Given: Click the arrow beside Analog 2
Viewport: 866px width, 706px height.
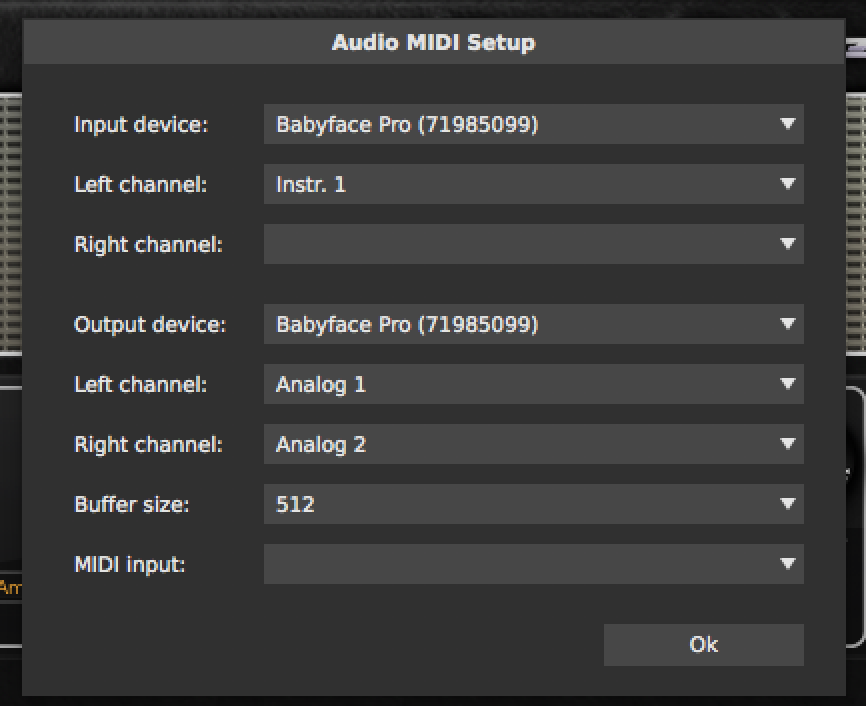Looking at the screenshot, I should pos(787,444).
